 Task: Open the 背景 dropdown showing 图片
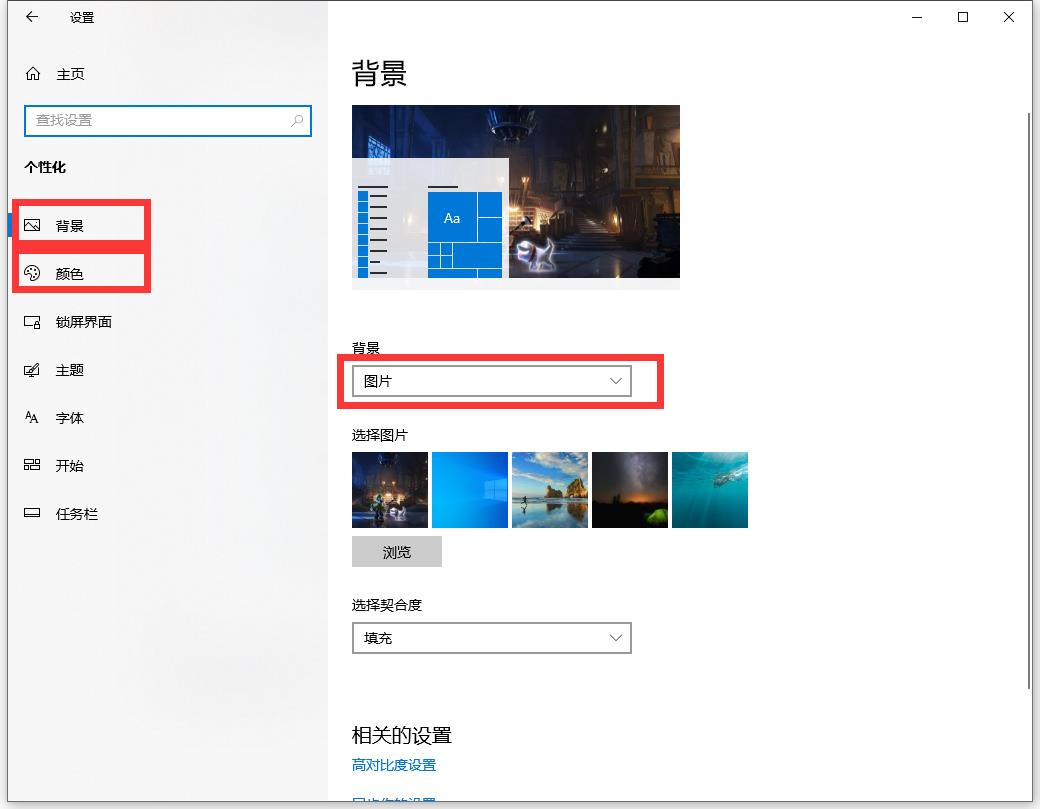[x=491, y=381]
